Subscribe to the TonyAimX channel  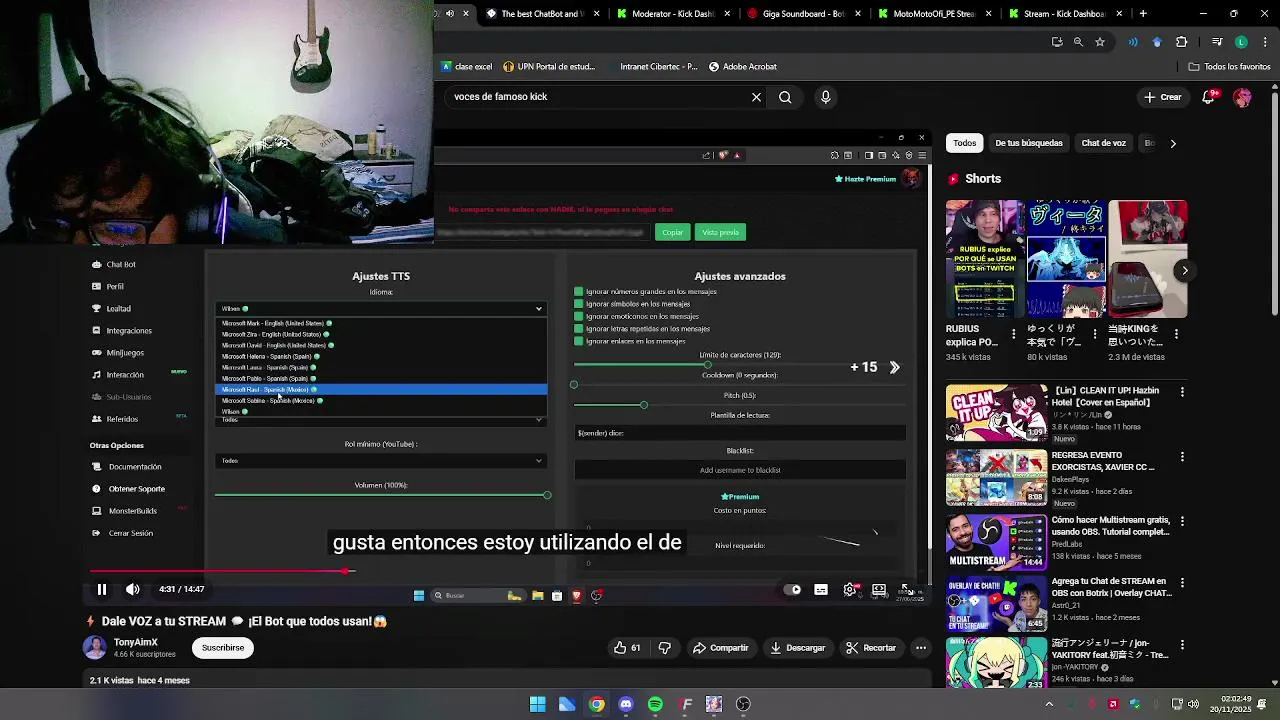click(x=223, y=648)
